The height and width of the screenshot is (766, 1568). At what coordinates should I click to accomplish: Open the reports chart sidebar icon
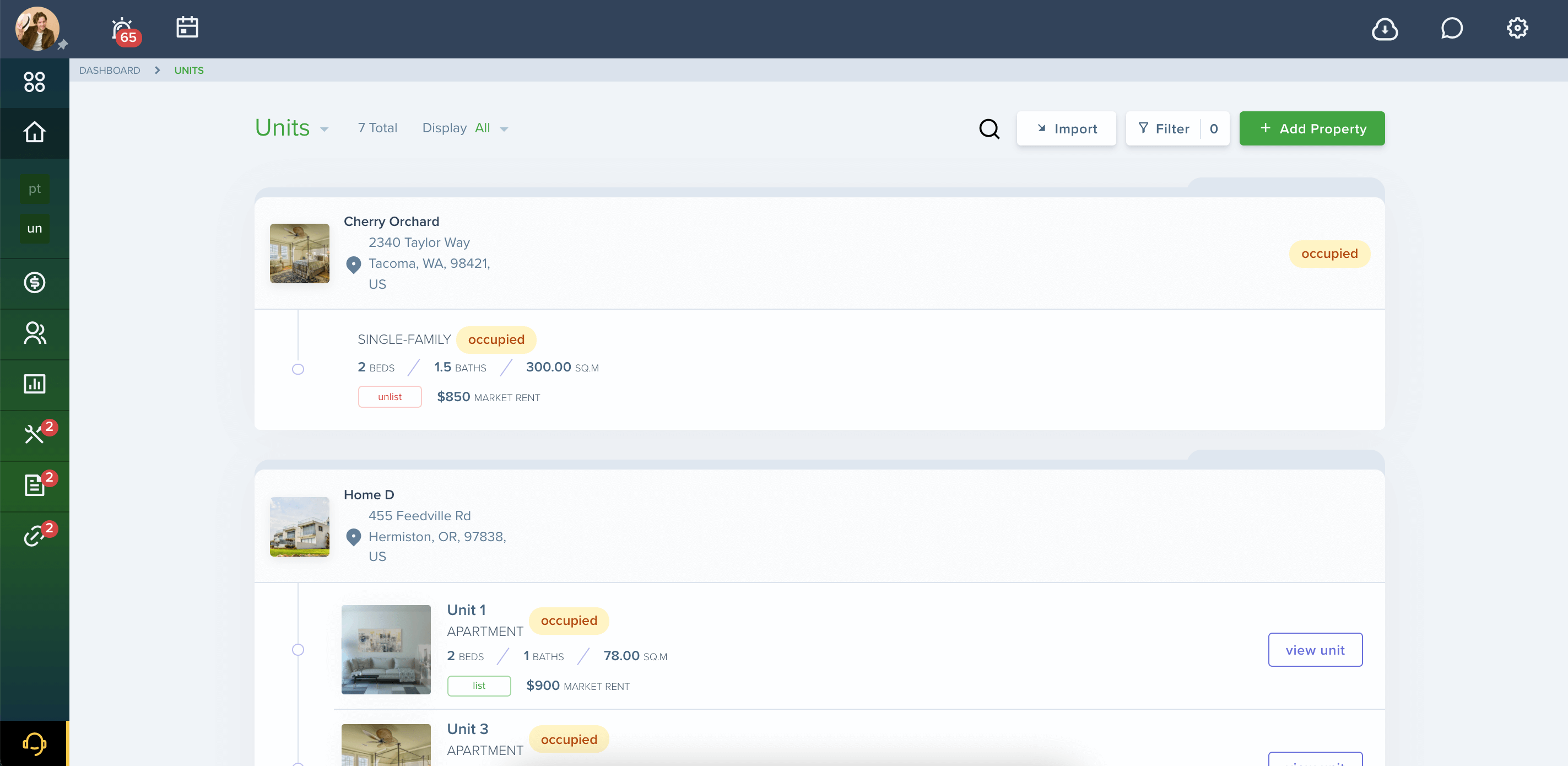(35, 384)
